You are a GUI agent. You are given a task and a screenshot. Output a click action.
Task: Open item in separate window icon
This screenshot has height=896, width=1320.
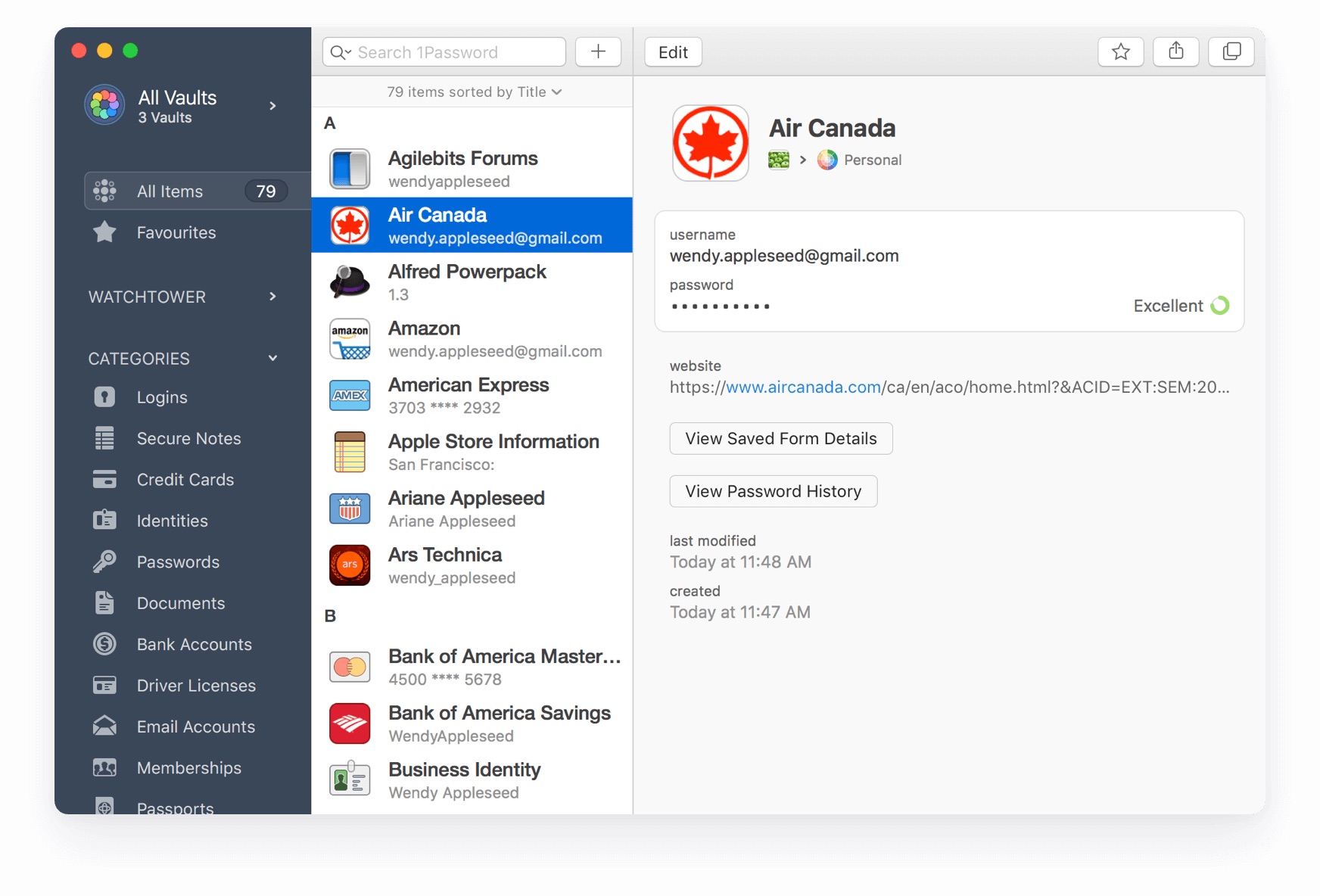1231,52
